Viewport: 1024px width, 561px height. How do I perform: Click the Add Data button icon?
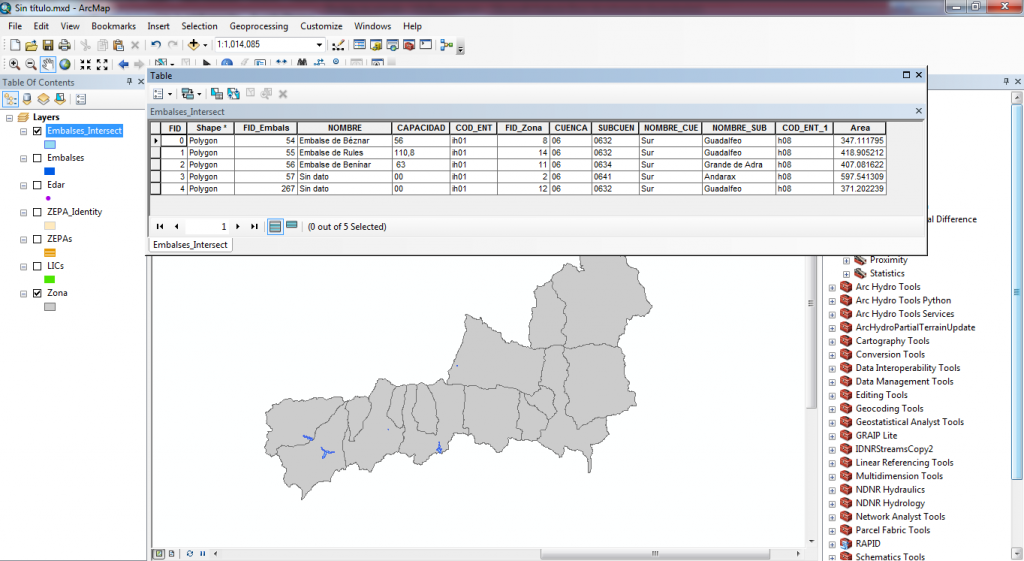tap(194, 45)
